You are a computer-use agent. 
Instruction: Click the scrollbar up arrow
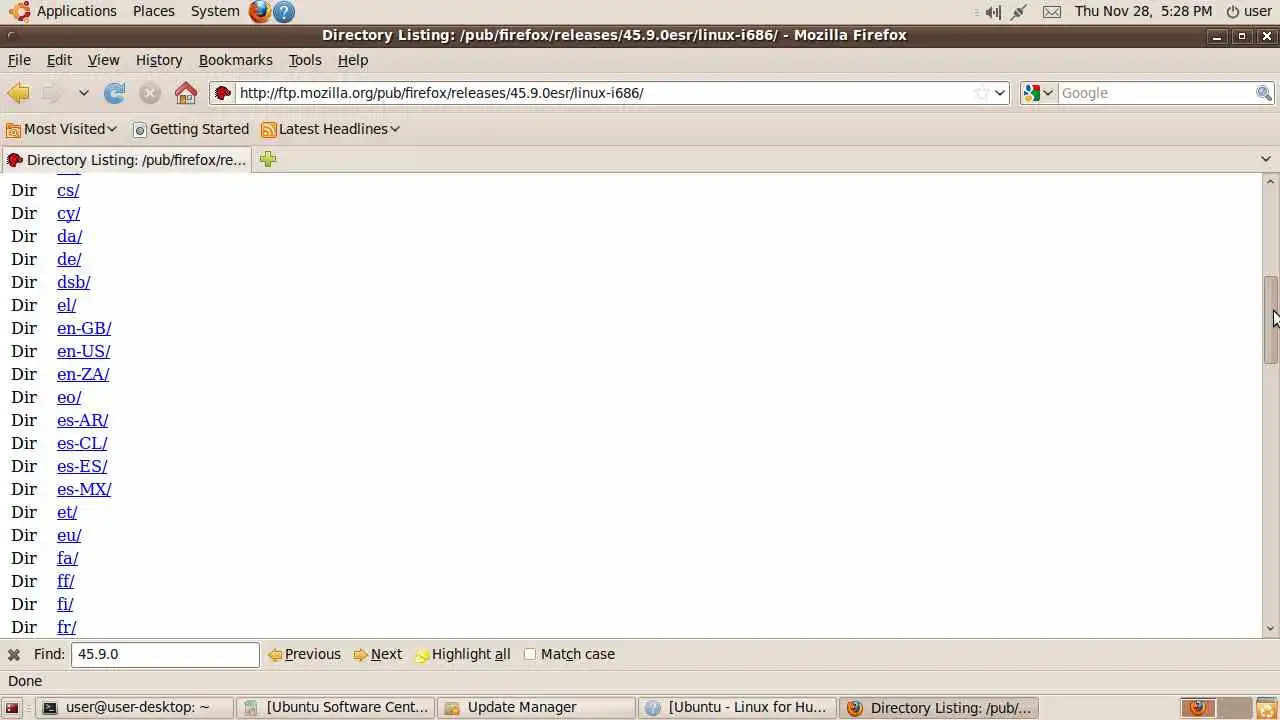(x=1270, y=181)
